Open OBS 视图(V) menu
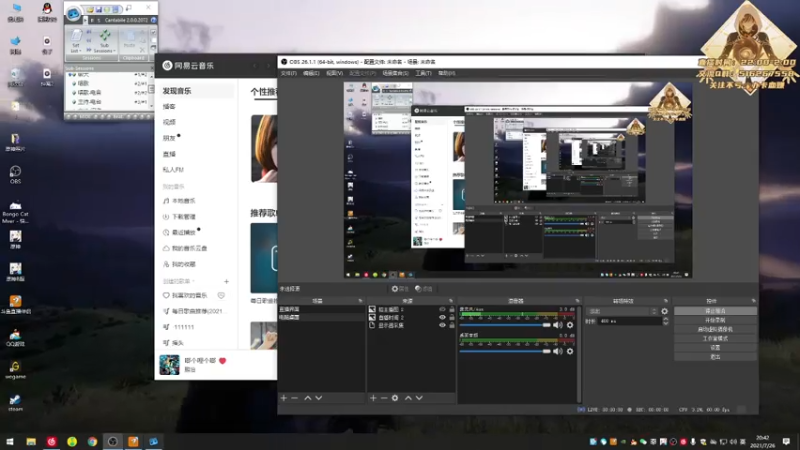This screenshot has width=800, height=450. [334, 73]
